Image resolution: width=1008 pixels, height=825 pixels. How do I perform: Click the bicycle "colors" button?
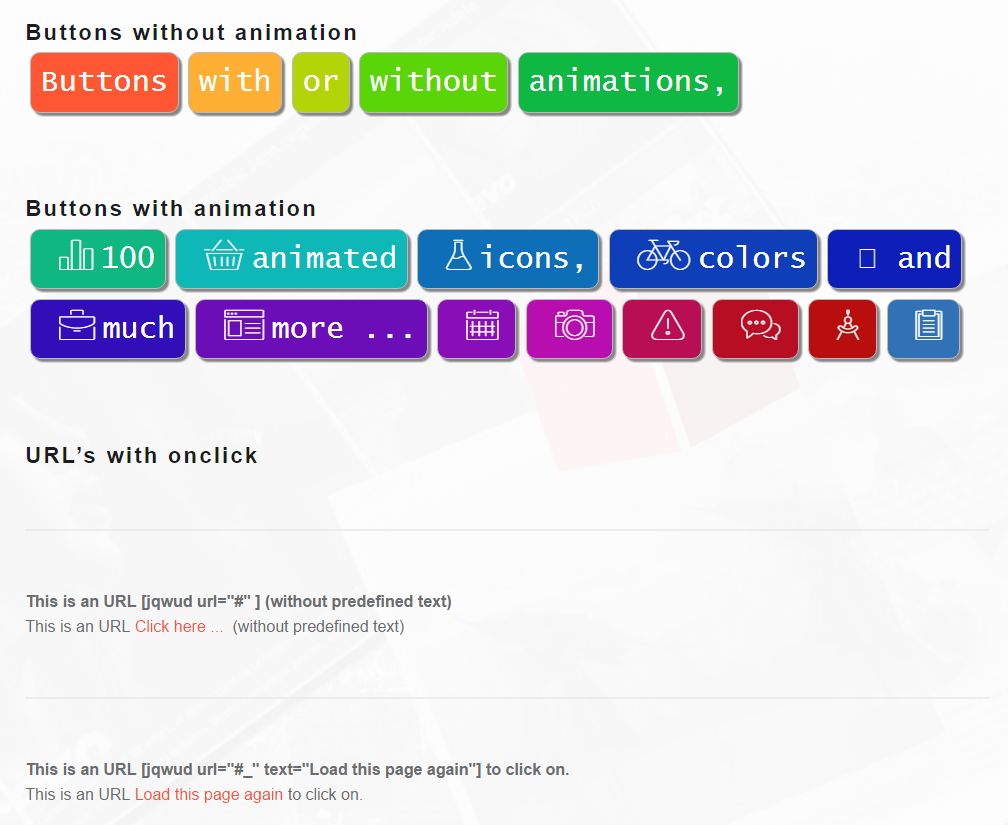[713, 258]
